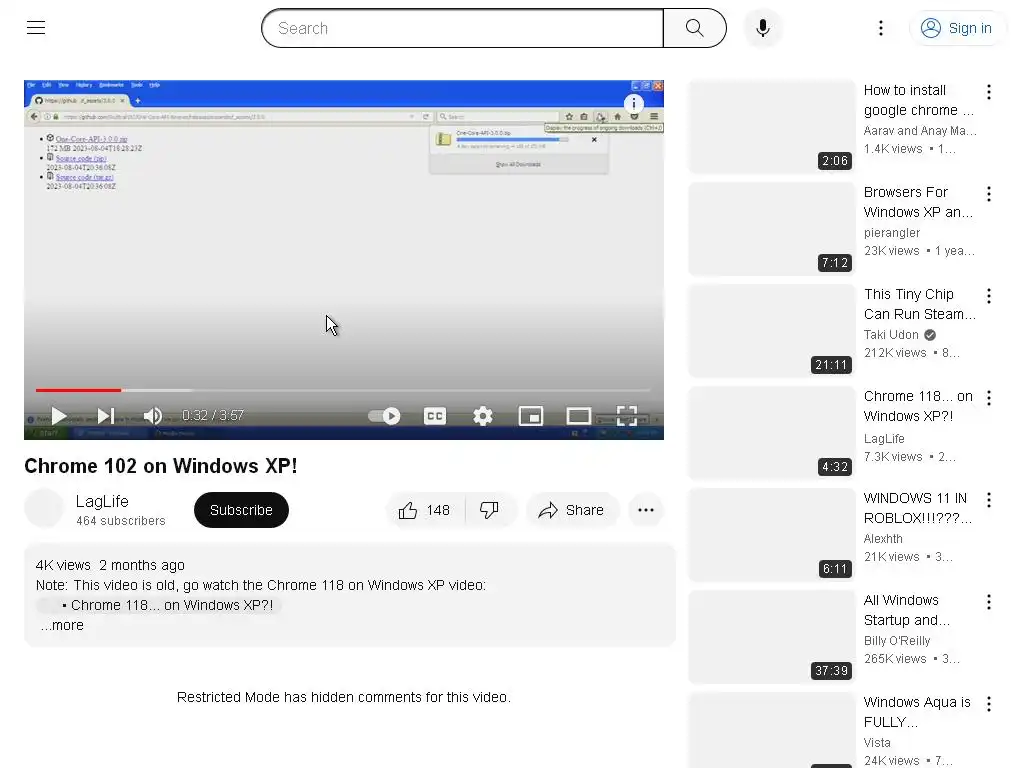The image size is (1024, 768).
Task: Skip to next video
Action: 106,416
